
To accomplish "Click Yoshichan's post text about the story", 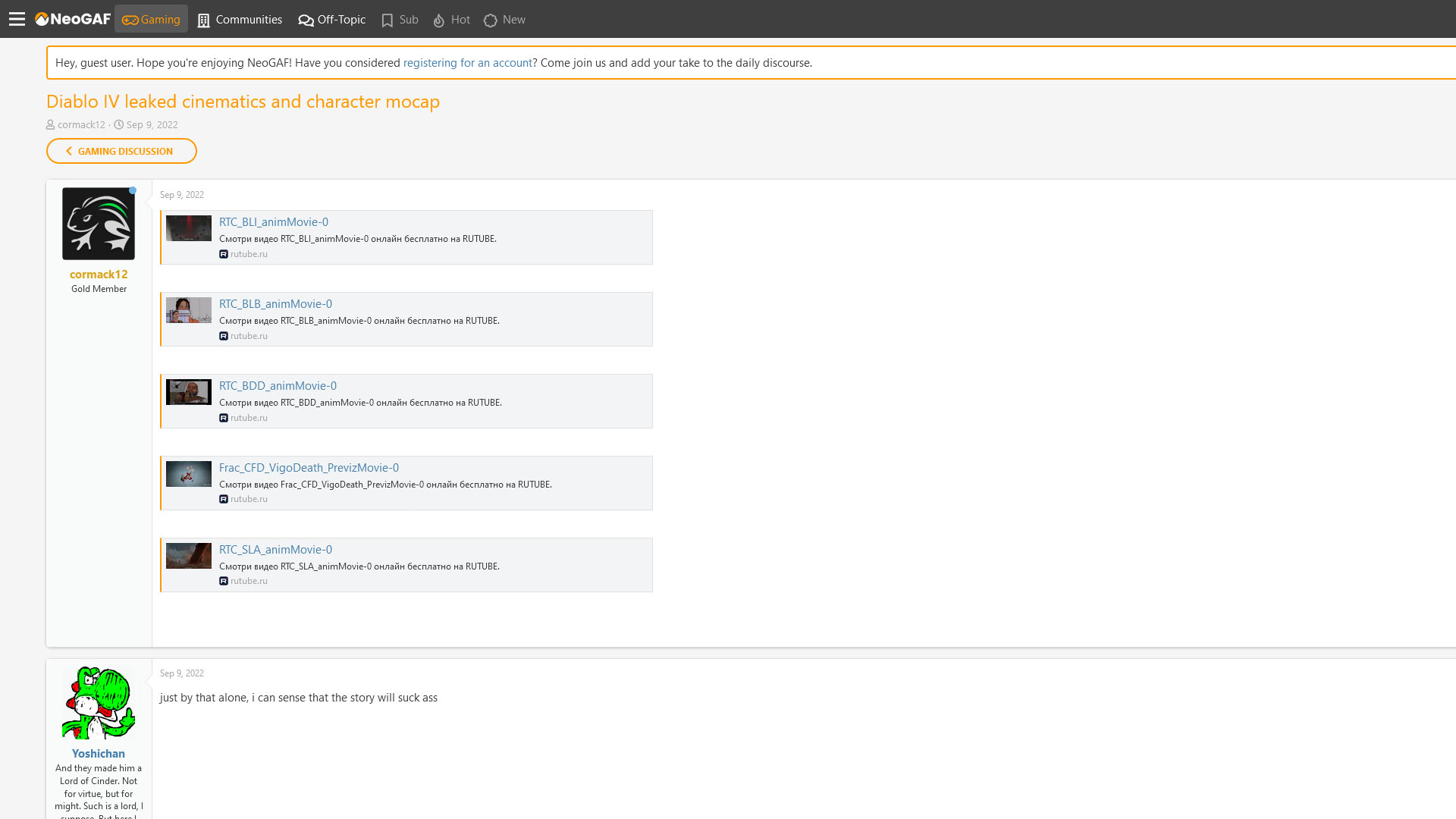I will point(298,698).
